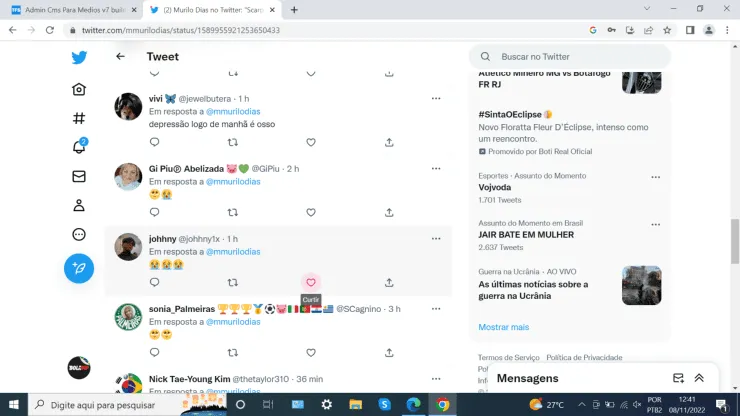The width and height of the screenshot is (740, 416).
Task: Open Profile icon in left sidebar
Action: pyautogui.click(x=79, y=205)
